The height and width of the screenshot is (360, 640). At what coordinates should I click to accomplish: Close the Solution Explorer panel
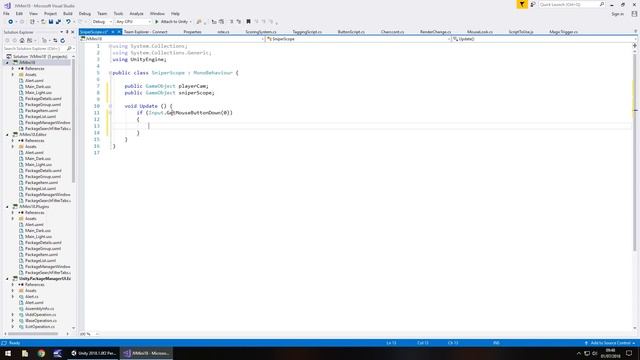coord(73,32)
